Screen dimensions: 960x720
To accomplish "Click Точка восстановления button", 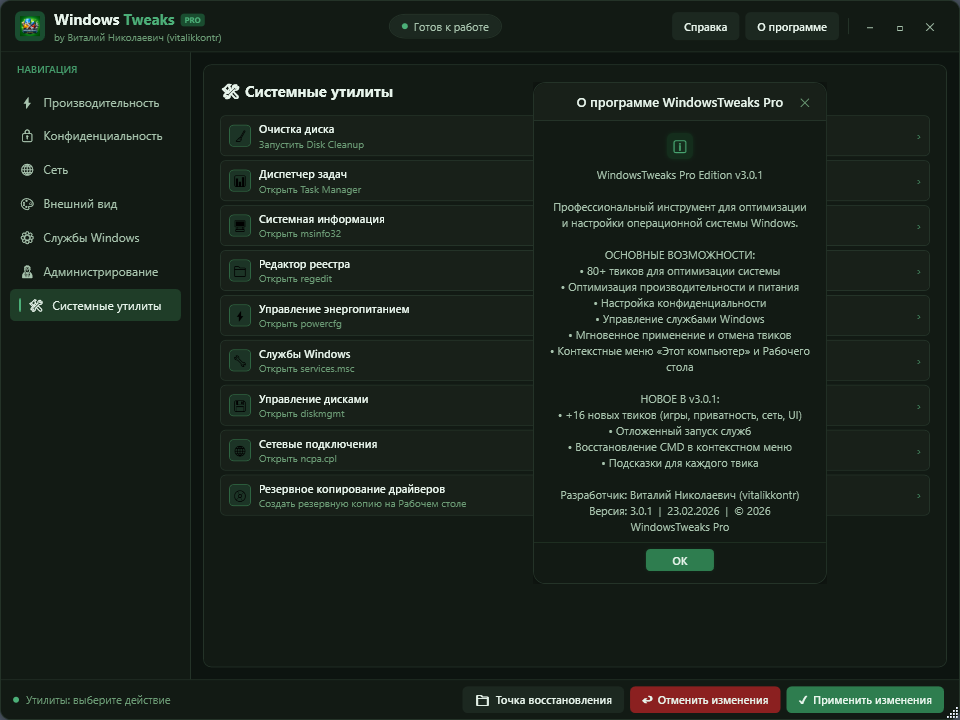I will point(543,700).
